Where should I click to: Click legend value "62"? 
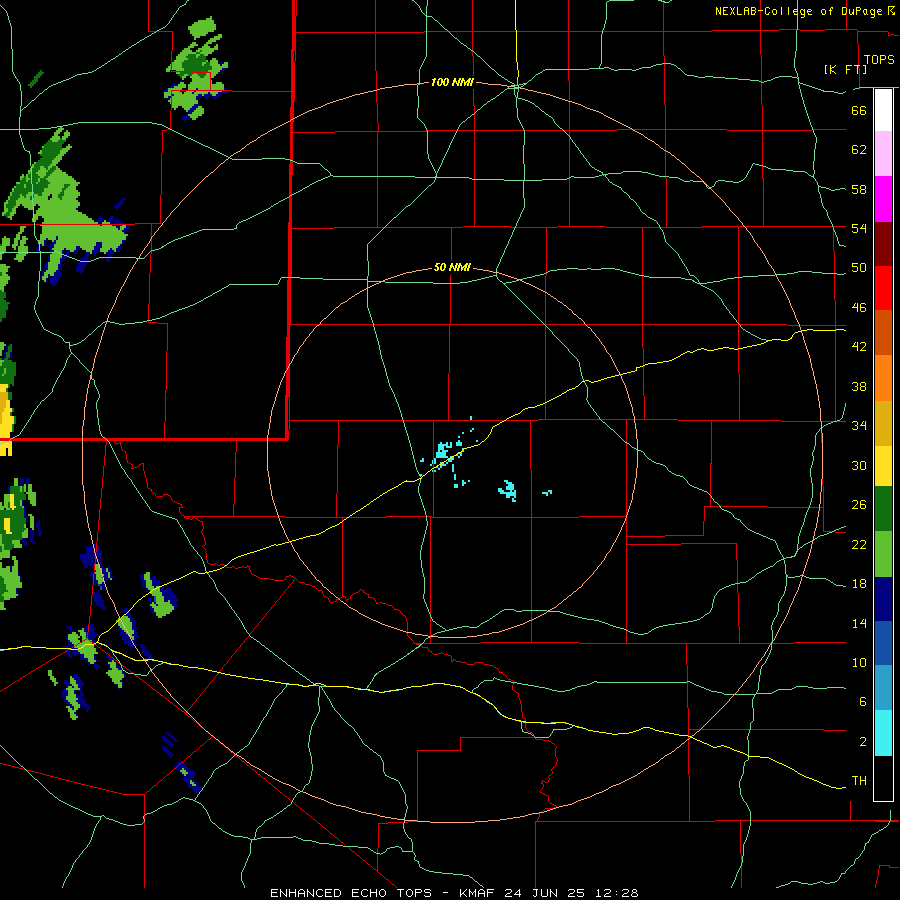pyautogui.click(x=859, y=150)
